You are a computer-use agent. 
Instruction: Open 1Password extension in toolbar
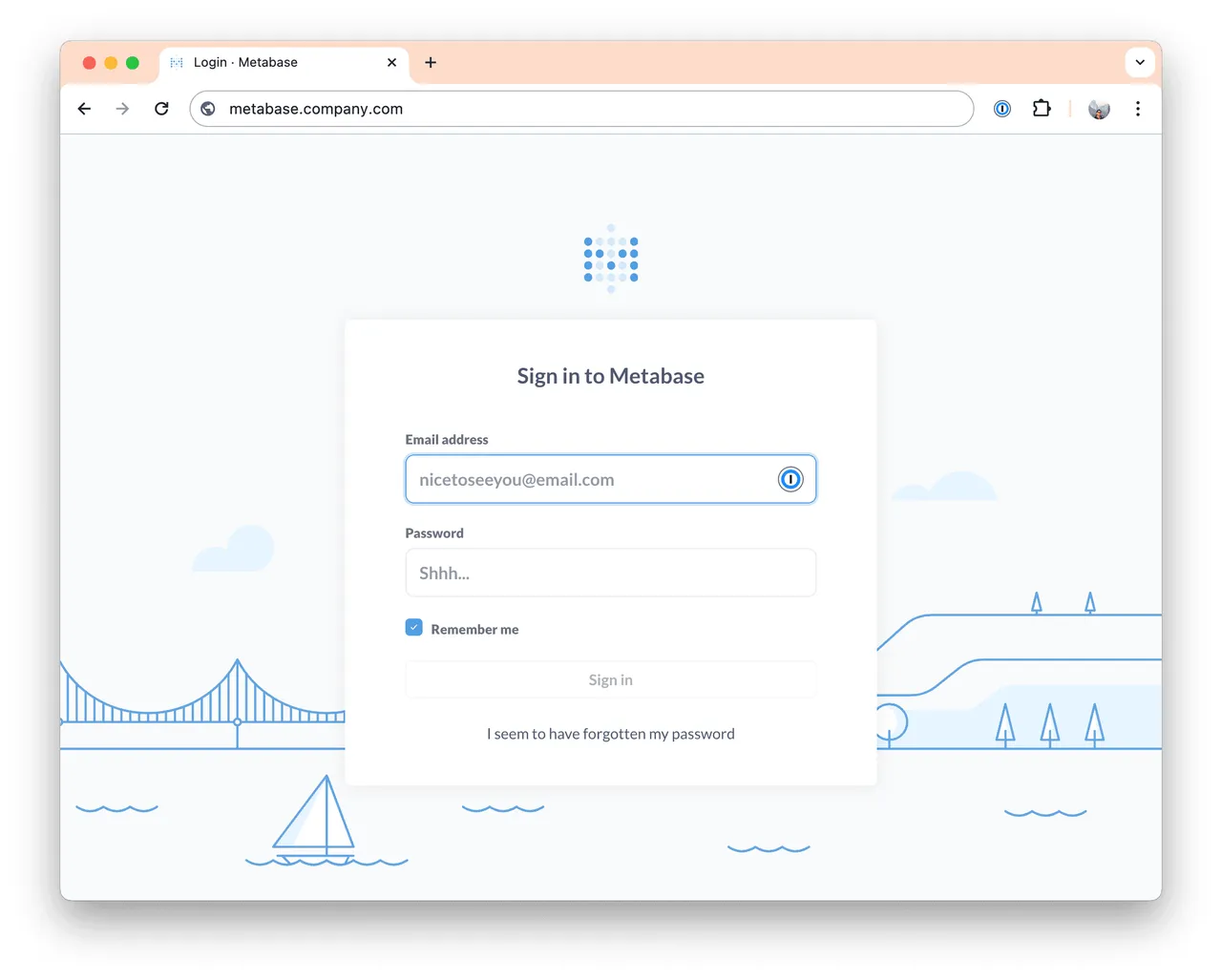click(x=1002, y=109)
